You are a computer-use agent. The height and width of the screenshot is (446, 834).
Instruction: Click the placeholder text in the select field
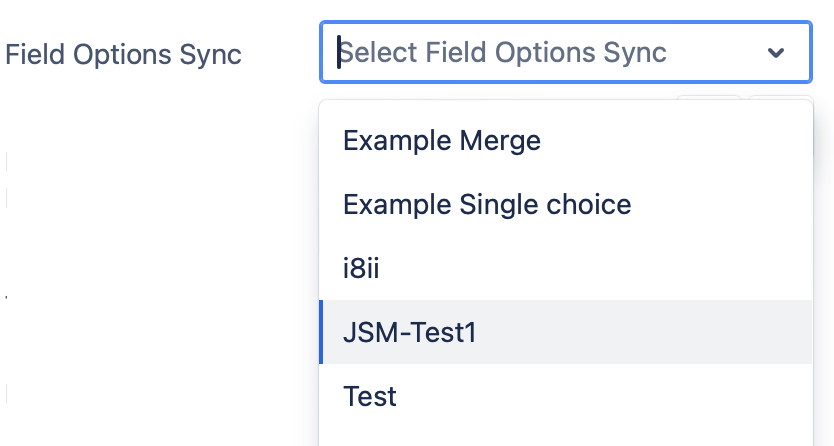[x=504, y=52]
